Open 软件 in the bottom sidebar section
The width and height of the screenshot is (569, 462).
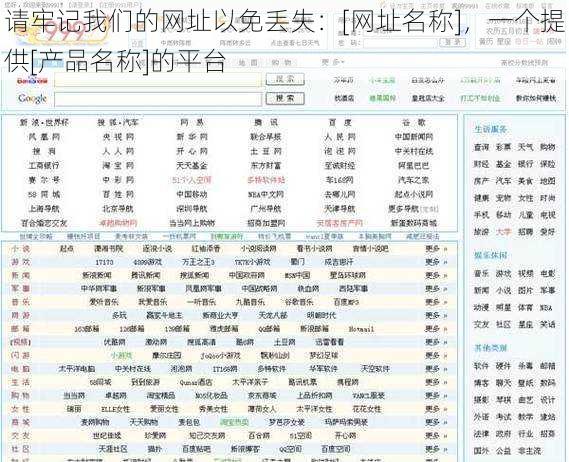[x=481, y=366]
